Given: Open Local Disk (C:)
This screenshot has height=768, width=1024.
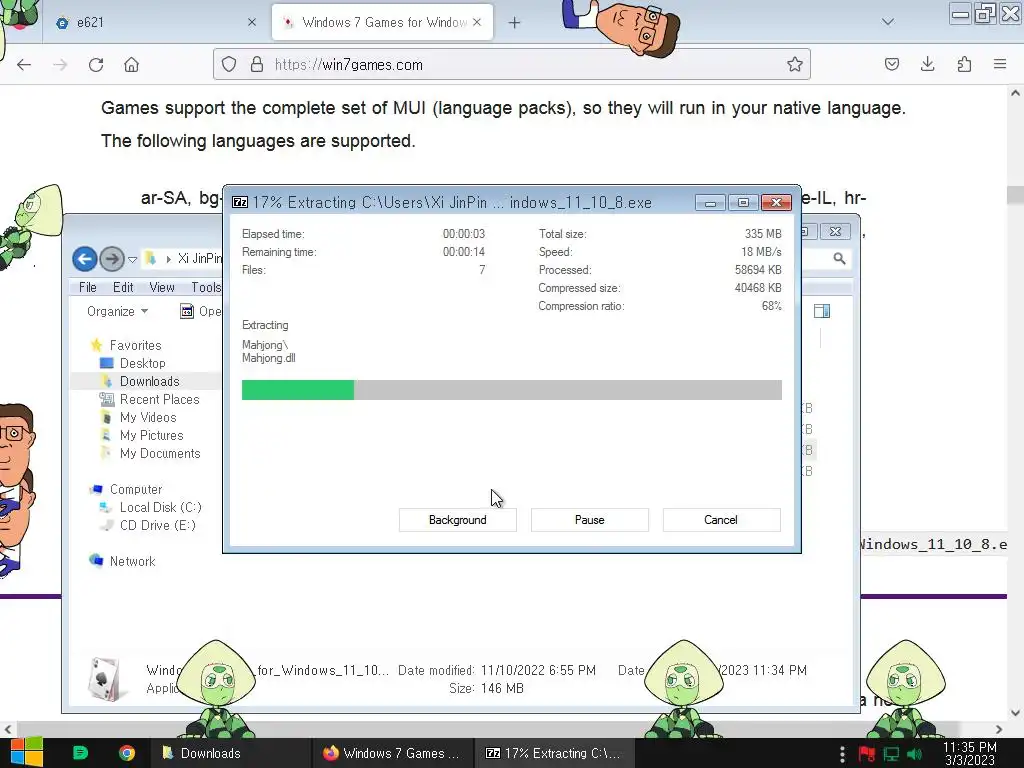Looking at the screenshot, I should [x=160, y=507].
